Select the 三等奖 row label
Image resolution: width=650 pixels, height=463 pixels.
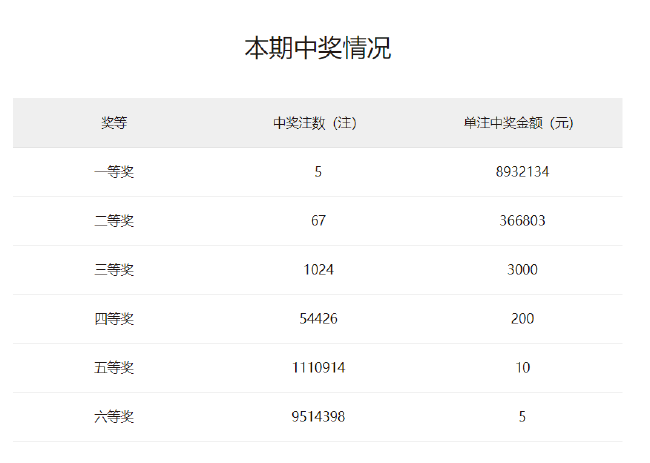[x=114, y=270]
